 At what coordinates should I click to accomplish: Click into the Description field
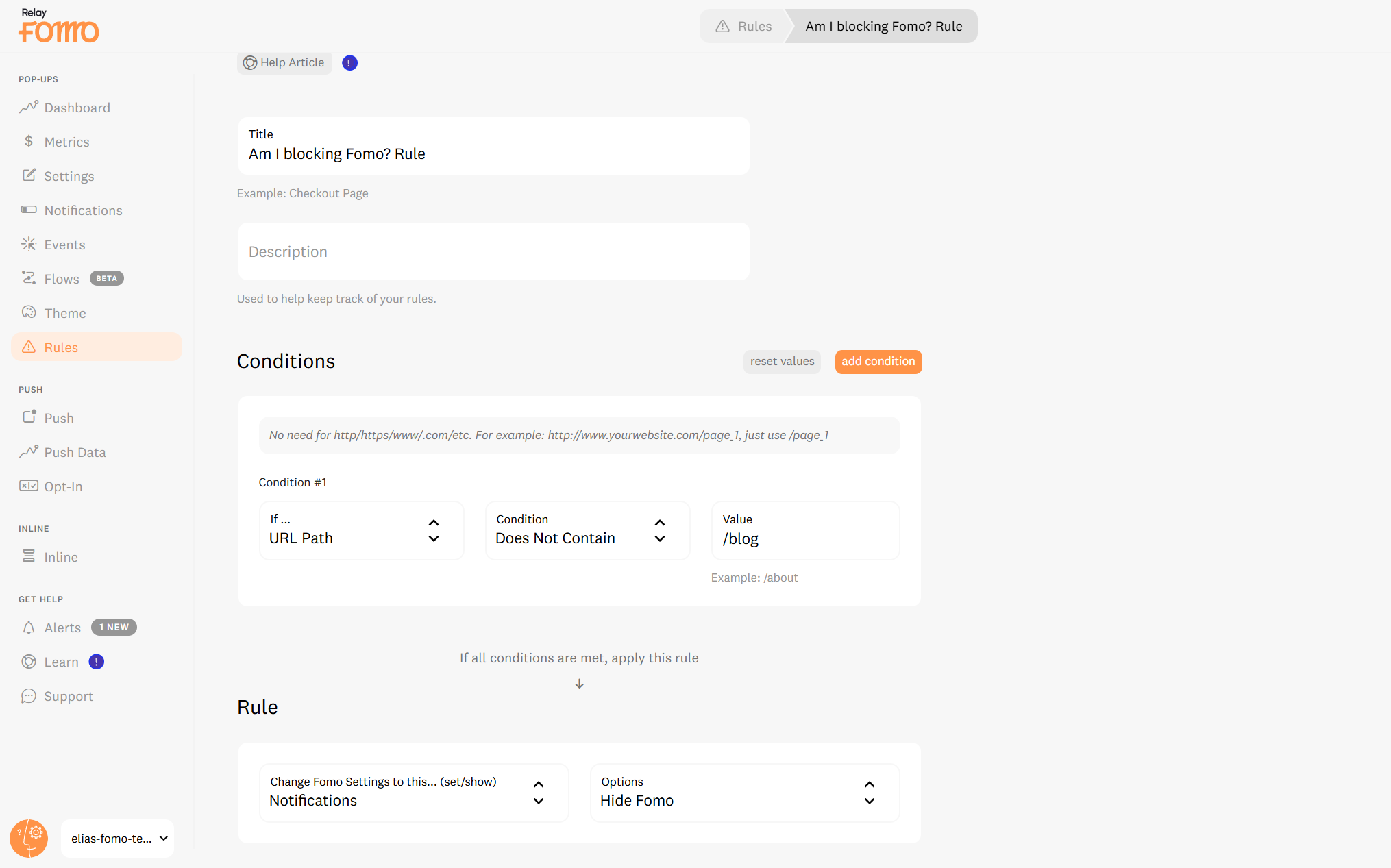click(493, 251)
